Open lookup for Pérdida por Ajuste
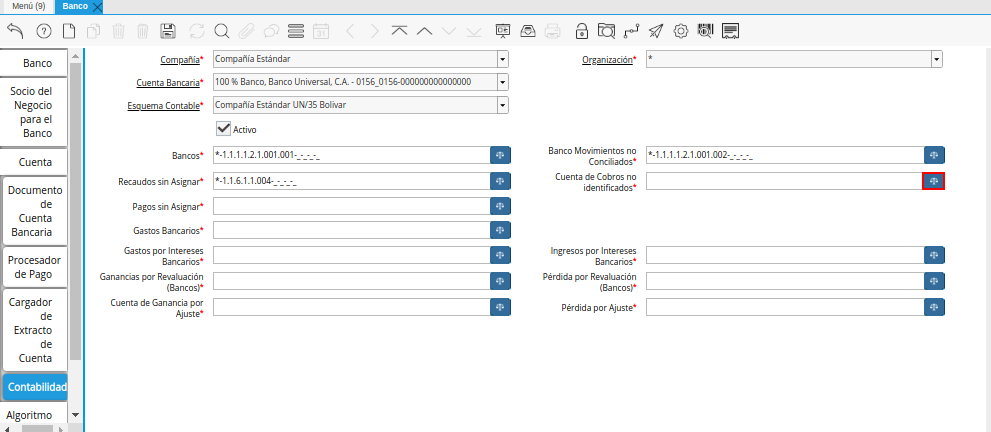Screen dimensions: 991x432 point(934,307)
